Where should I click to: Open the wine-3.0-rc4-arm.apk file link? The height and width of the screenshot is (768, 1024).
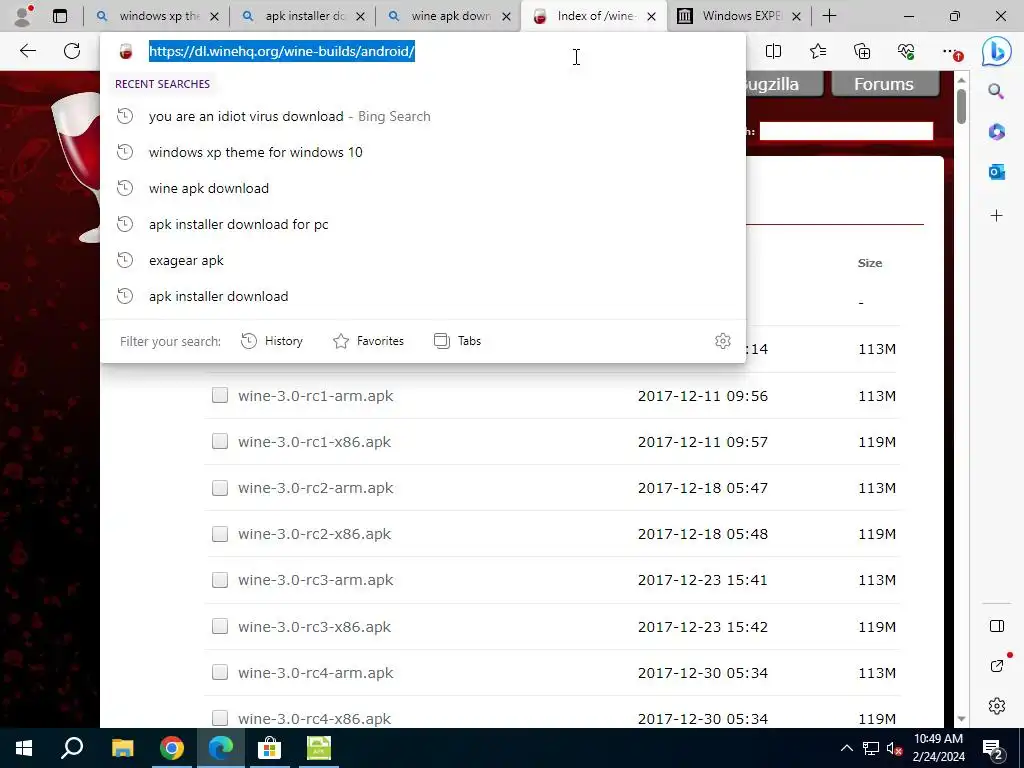pos(315,673)
